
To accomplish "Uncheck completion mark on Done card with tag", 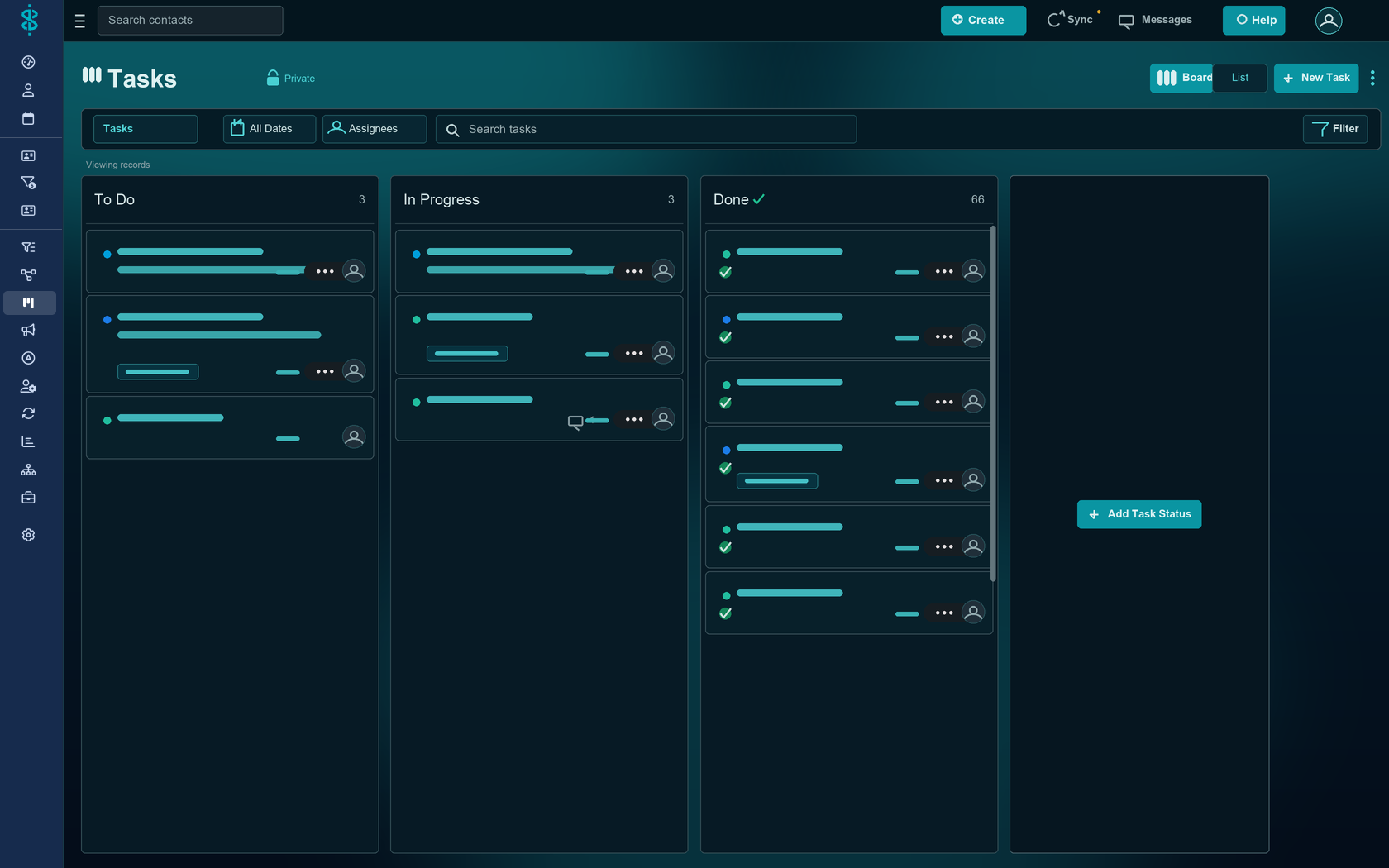I will point(726,468).
